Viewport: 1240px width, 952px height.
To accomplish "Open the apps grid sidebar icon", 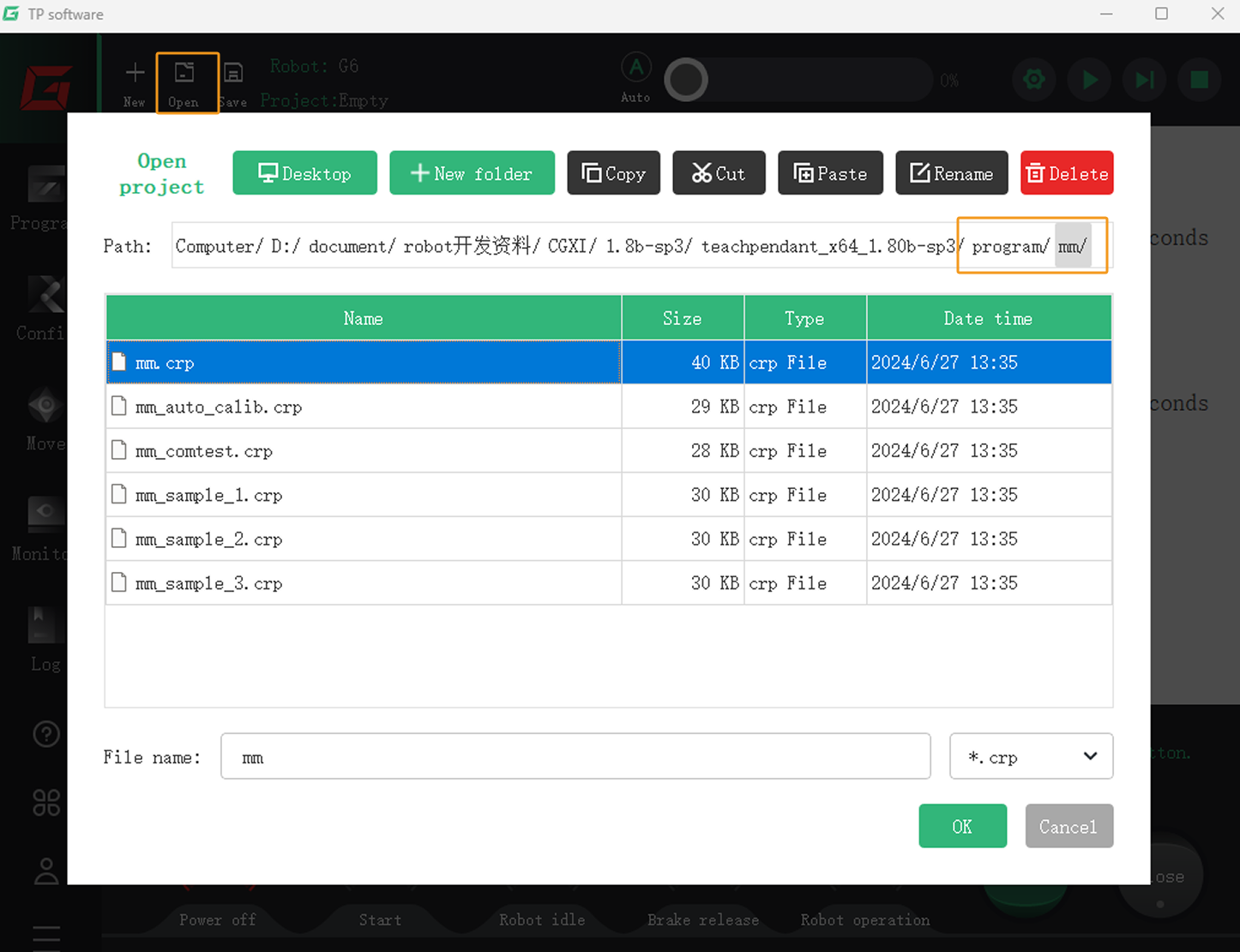I will point(46,803).
